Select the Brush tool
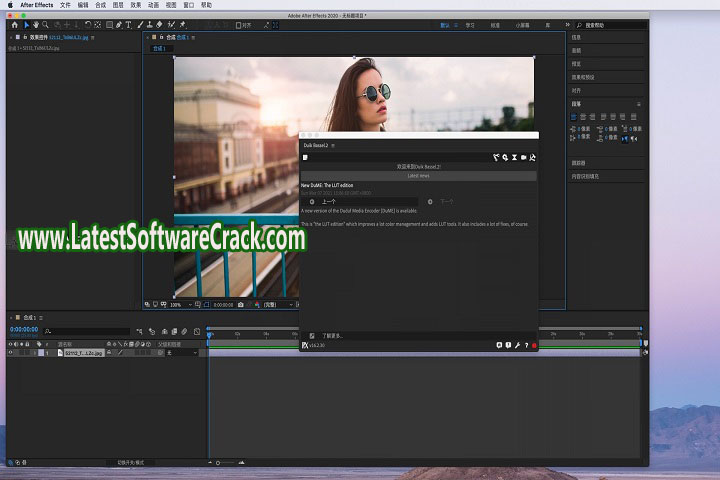Image resolution: width=720 pixels, height=480 pixels. tap(141, 25)
